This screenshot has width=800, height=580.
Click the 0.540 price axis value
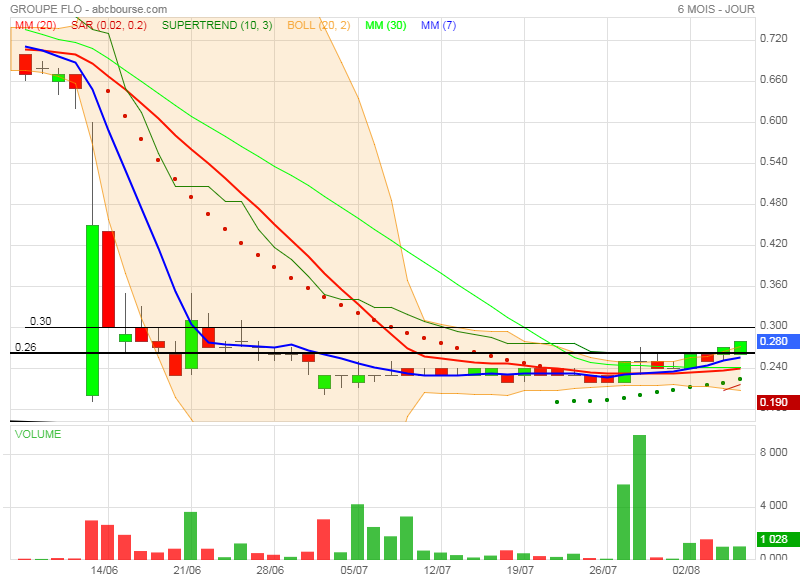(773, 162)
